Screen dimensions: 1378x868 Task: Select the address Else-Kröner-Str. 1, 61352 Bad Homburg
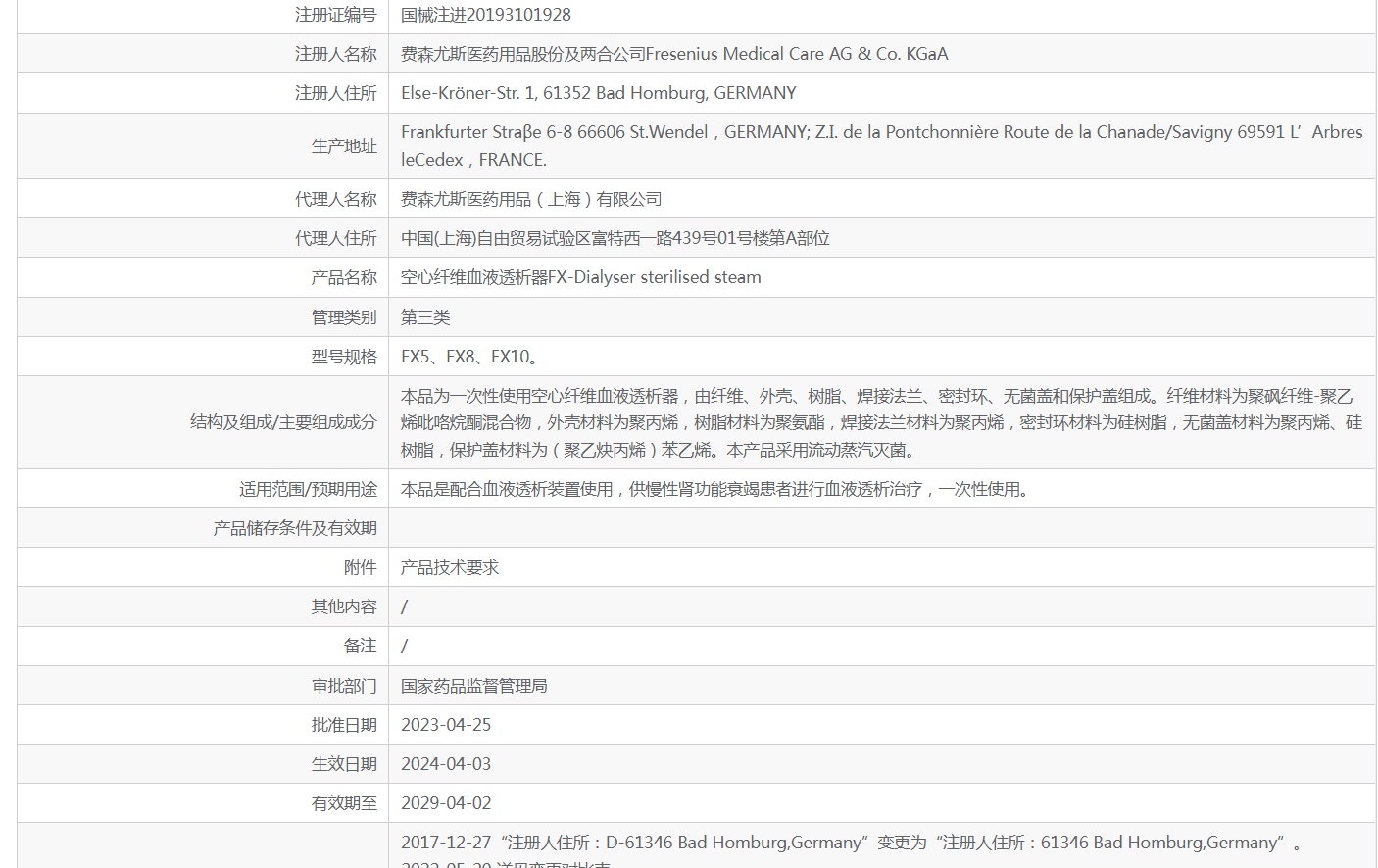(598, 93)
